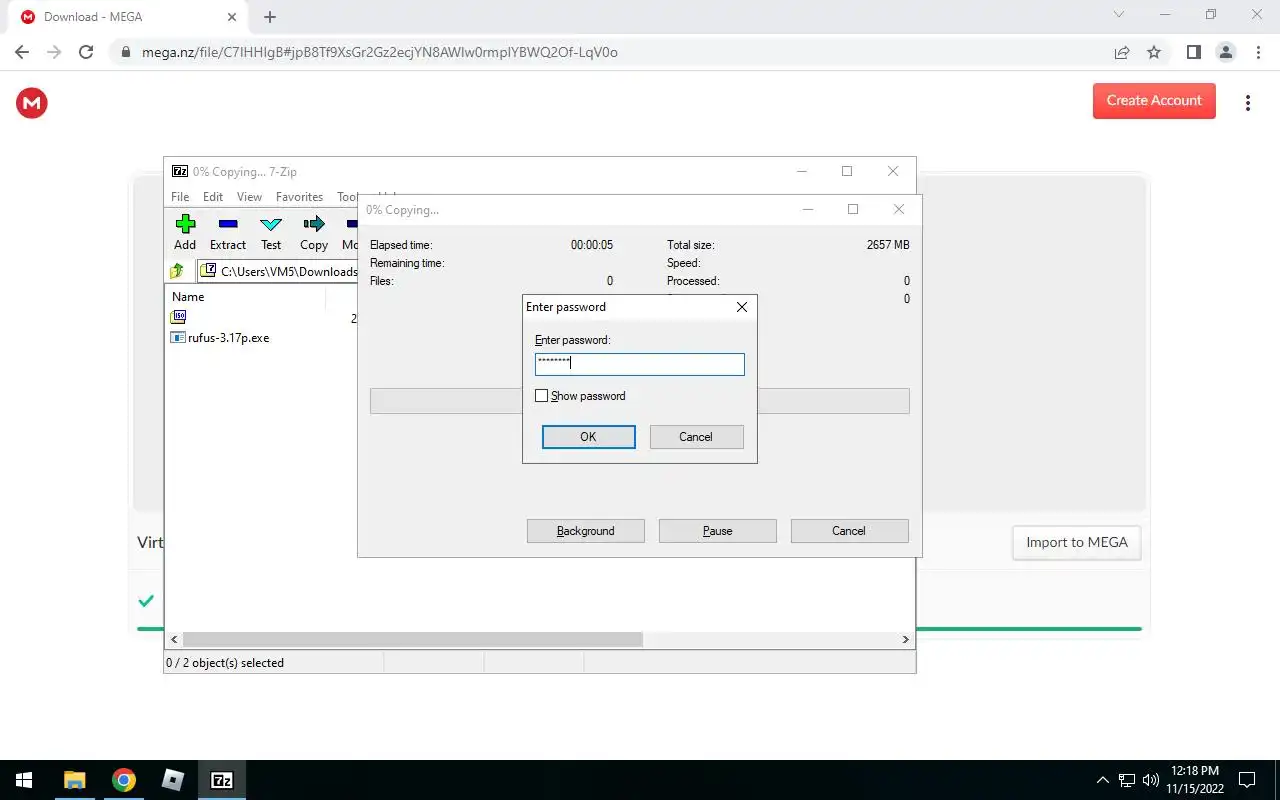
Task: Click the 7-Zip path address field
Action: 279,271
